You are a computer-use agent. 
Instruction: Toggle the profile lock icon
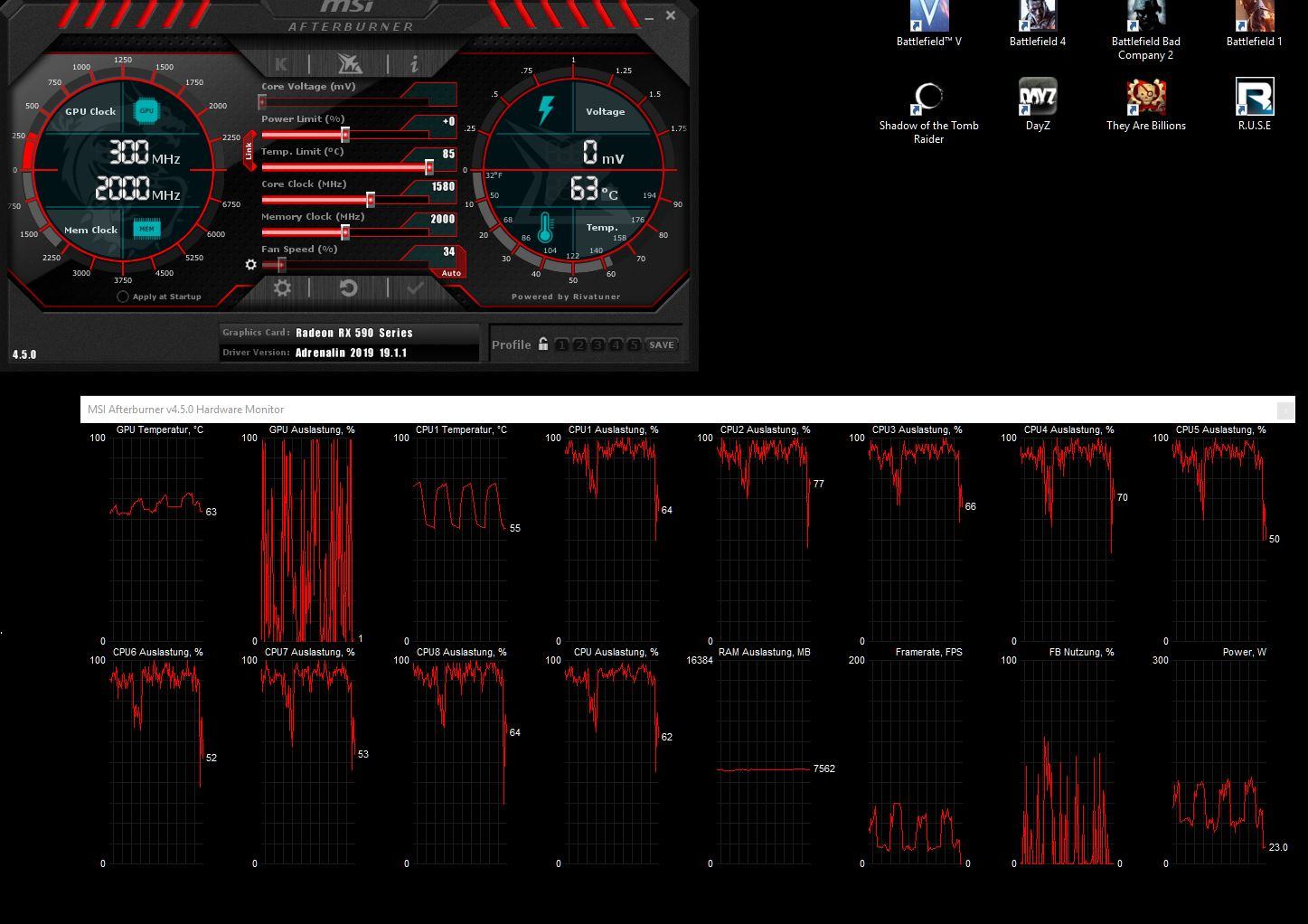542,344
